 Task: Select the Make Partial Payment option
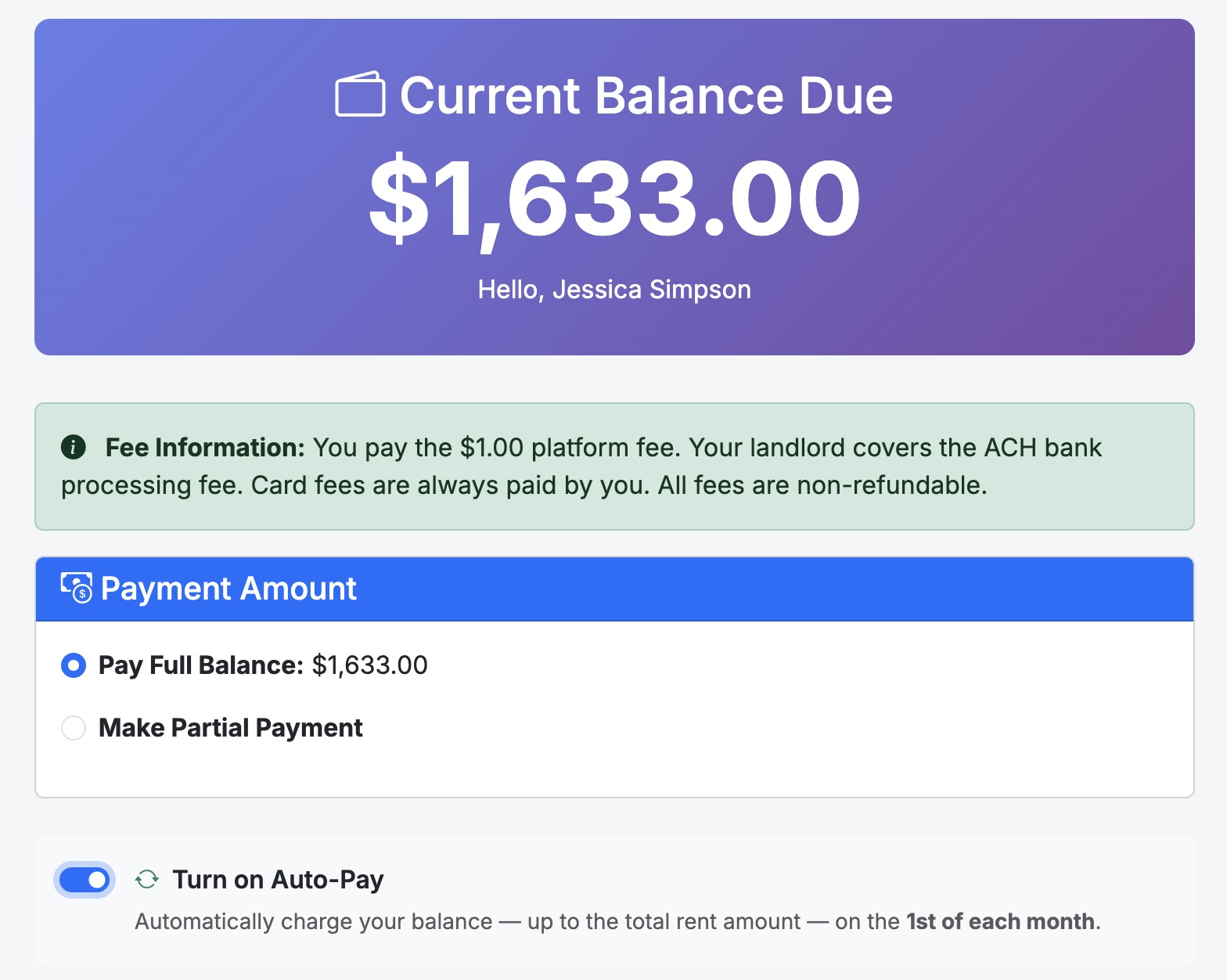[73, 727]
